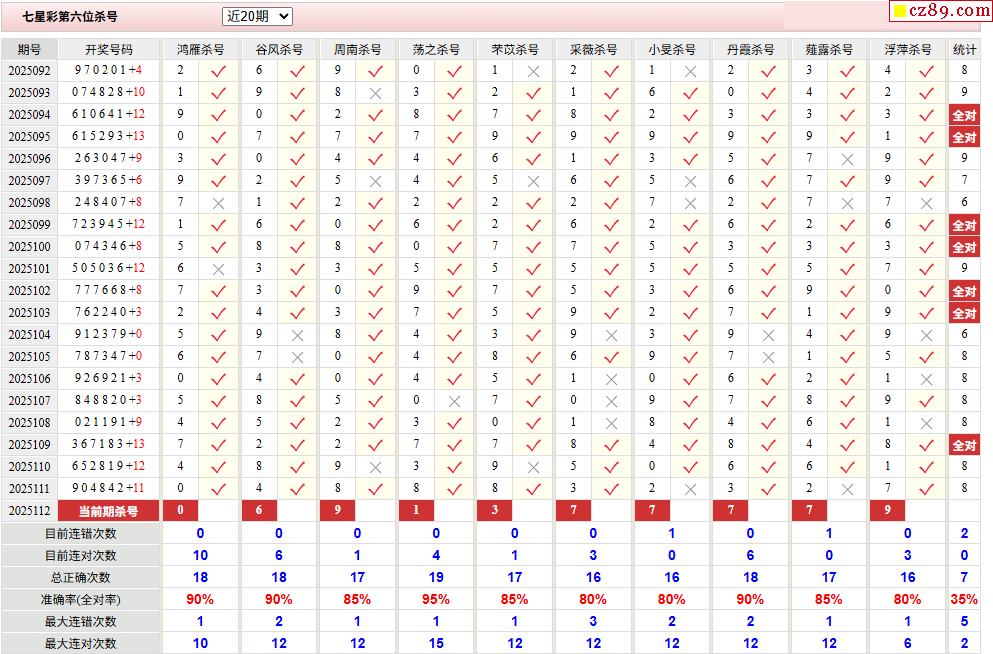Click the 周南 cross mark in row 2025097

pyautogui.click(x=376, y=181)
